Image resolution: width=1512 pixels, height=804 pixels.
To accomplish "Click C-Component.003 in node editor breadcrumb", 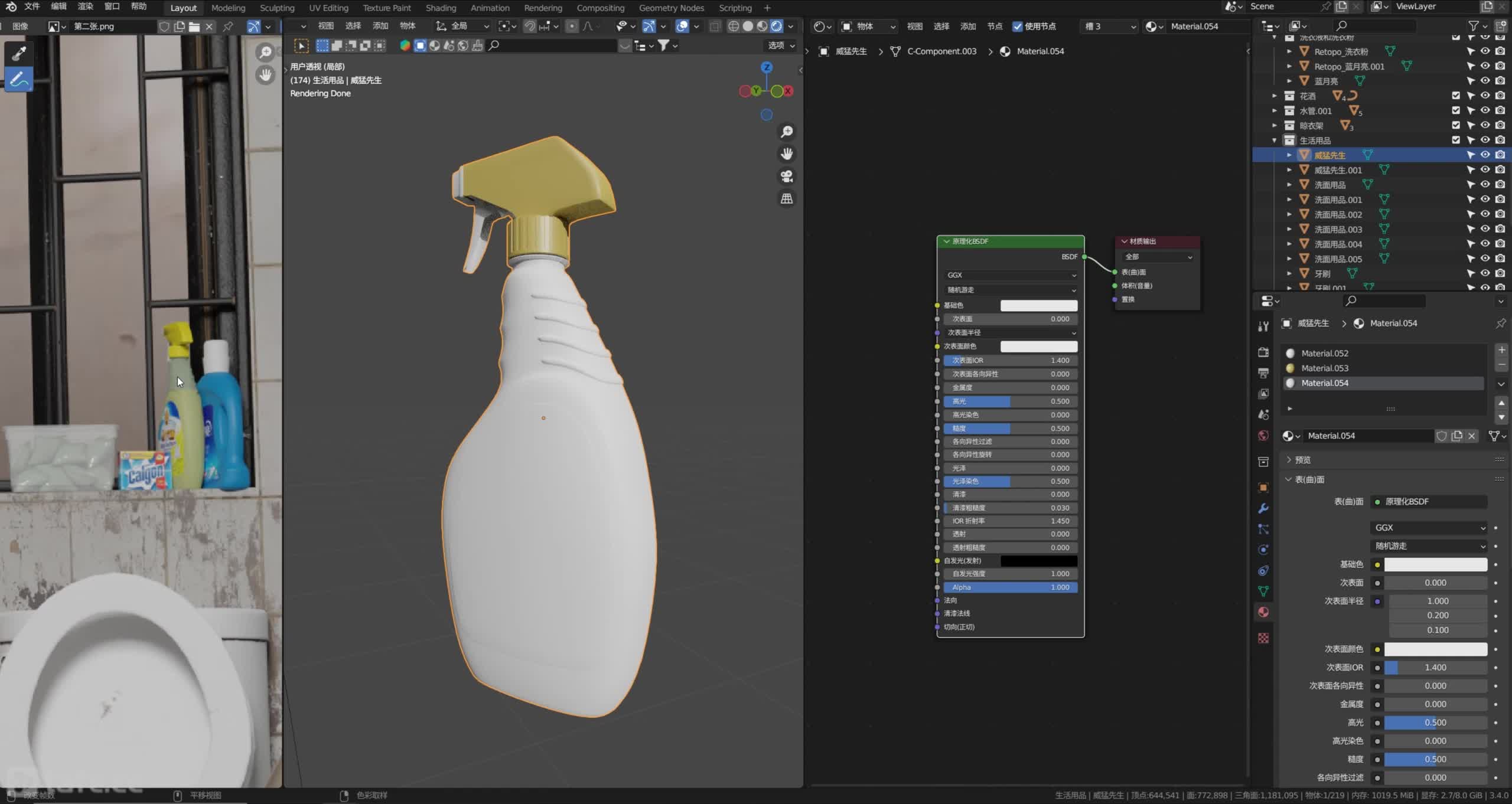I will (x=941, y=51).
